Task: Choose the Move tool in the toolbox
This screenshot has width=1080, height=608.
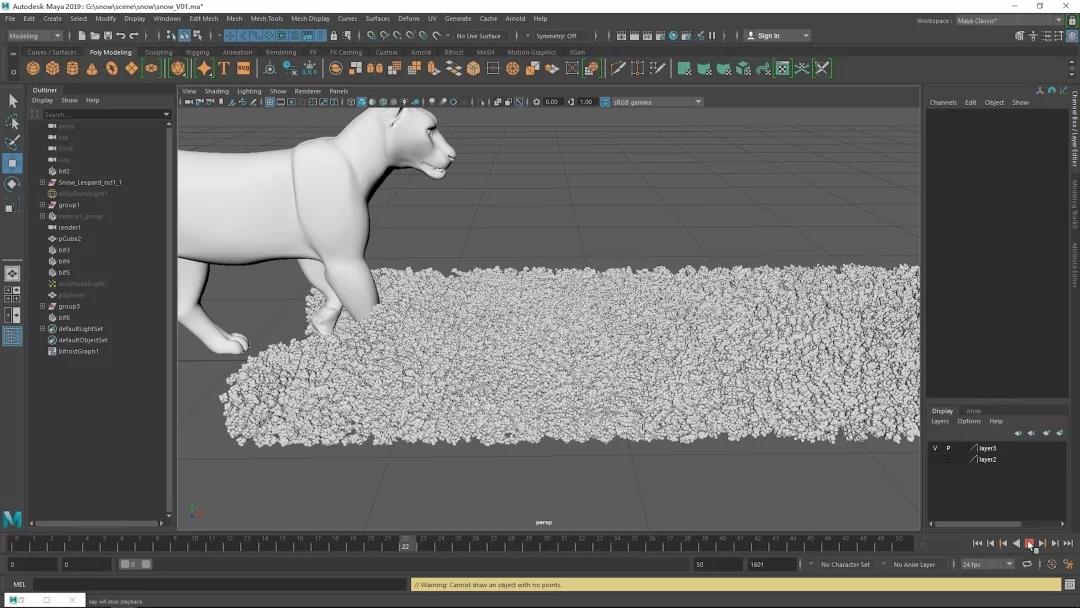Action: (12, 163)
